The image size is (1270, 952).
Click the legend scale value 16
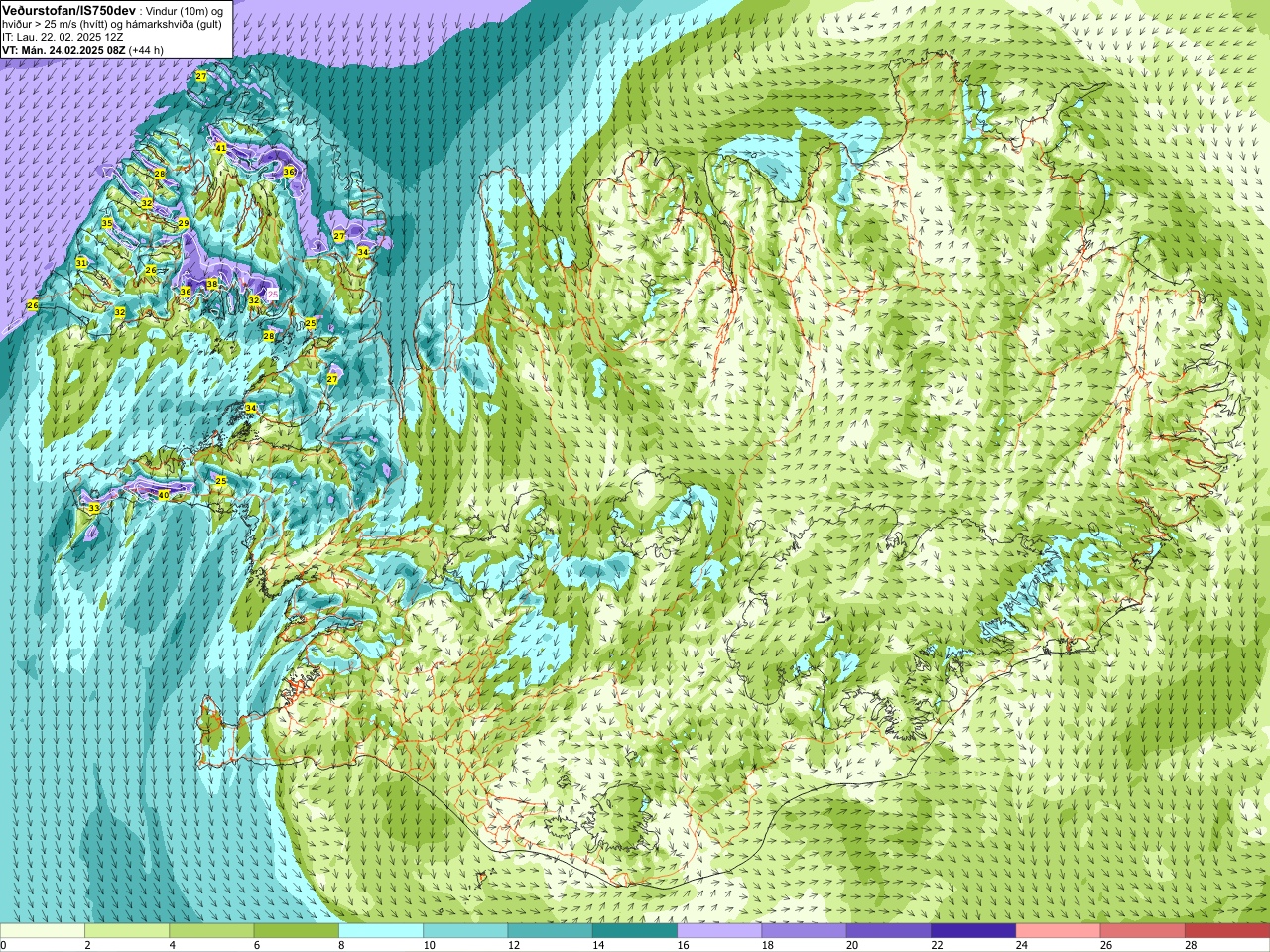[684, 945]
